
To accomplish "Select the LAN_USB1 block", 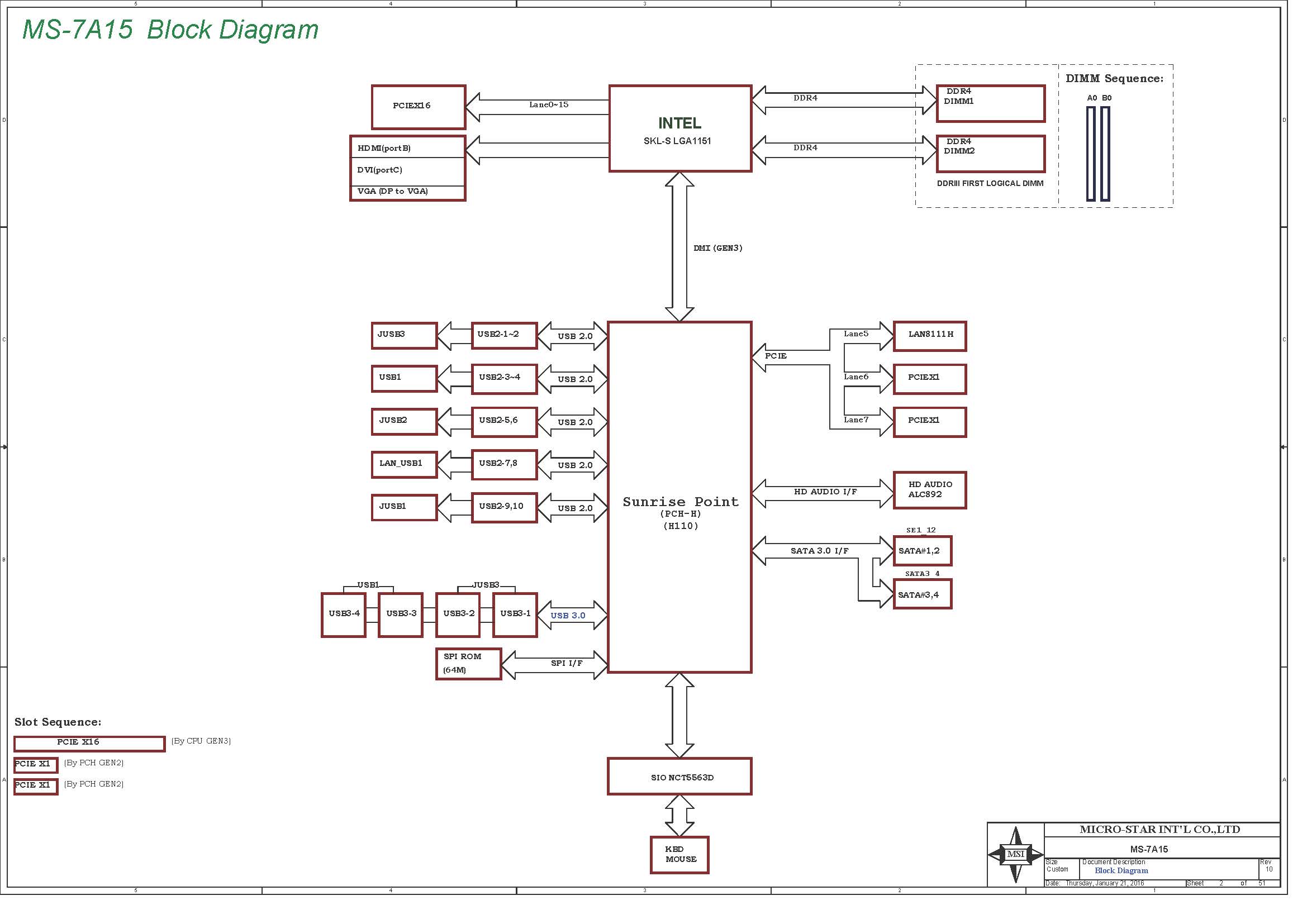I will (404, 464).
